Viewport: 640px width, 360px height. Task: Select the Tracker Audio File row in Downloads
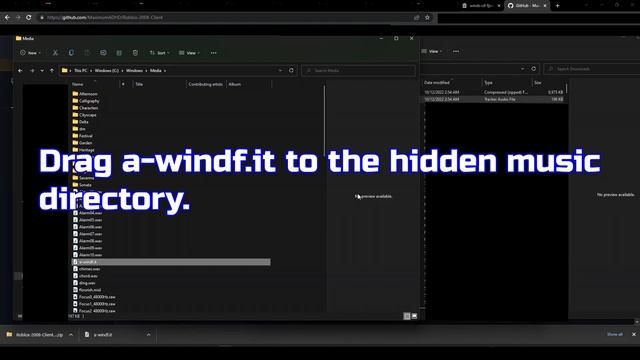pos(494,99)
